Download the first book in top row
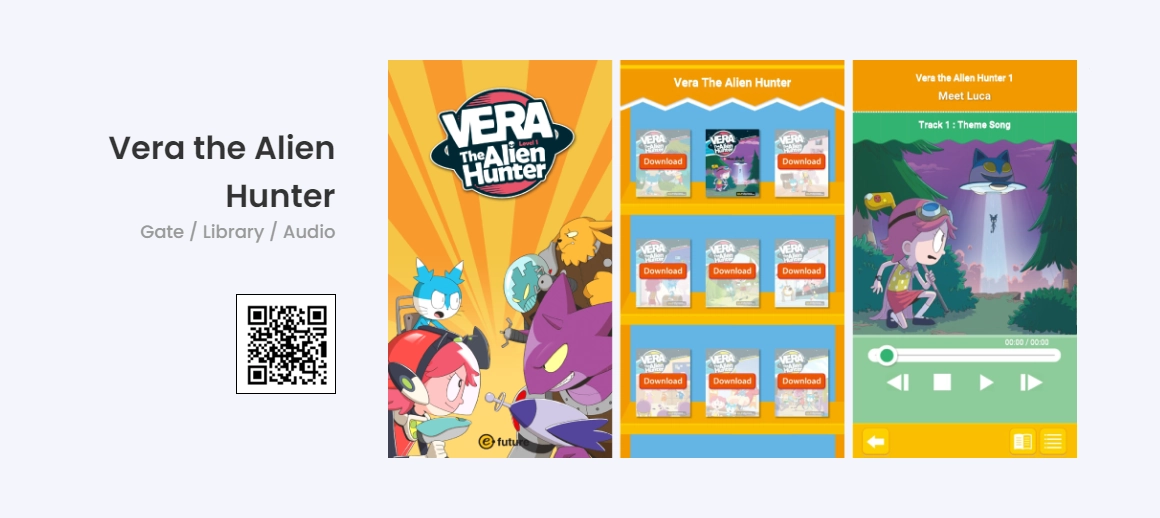Image resolution: width=1160 pixels, height=518 pixels. pos(663,161)
